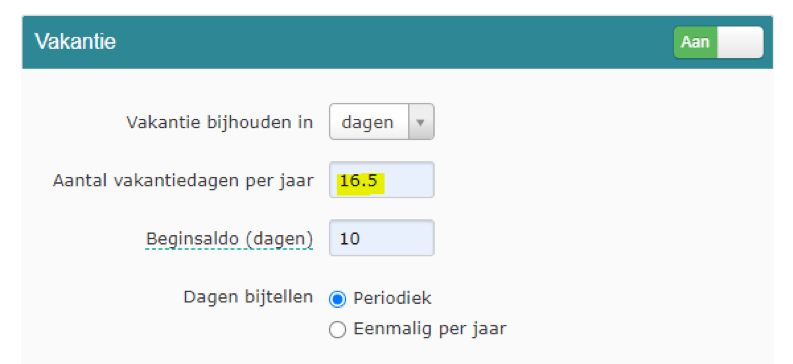
Task: Select the Periodiek radio button
Action: click(337, 299)
